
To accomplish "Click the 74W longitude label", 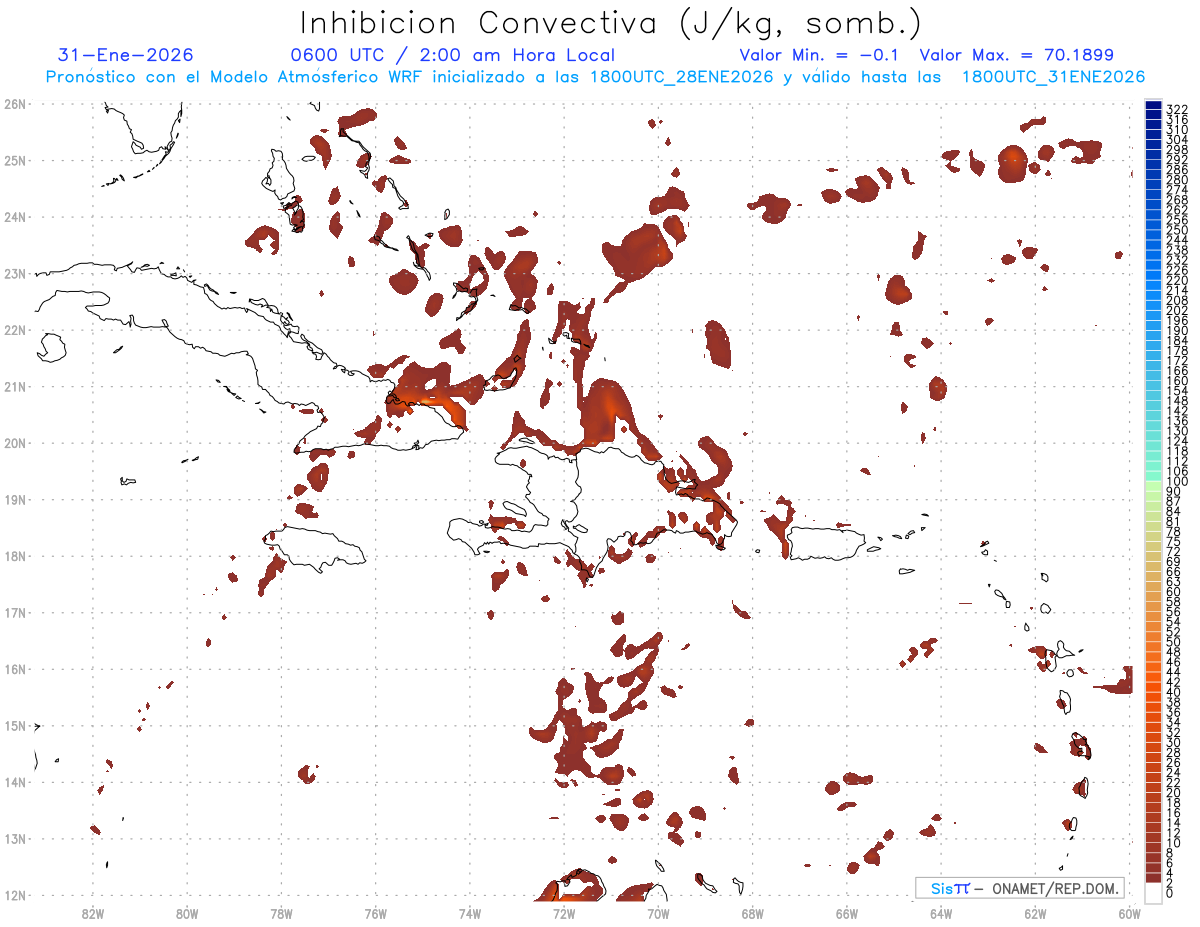I will 470,913.
